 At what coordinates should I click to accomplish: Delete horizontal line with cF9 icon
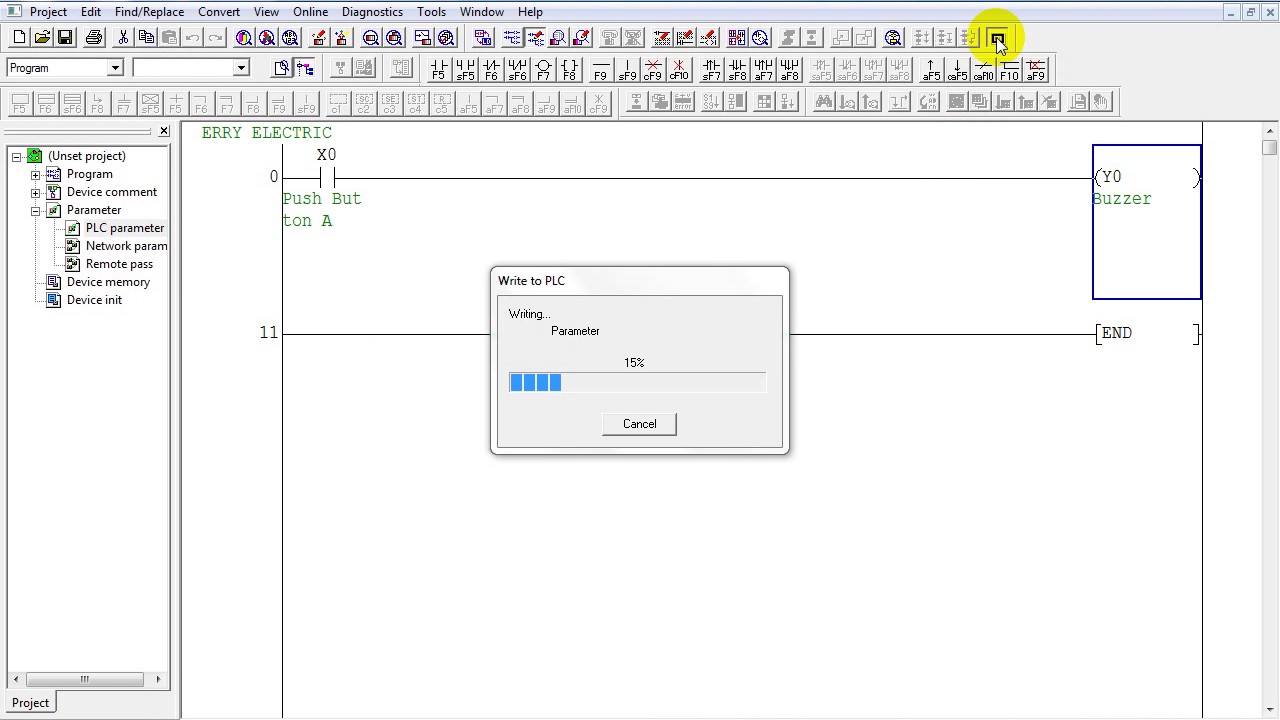(x=653, y=69)
